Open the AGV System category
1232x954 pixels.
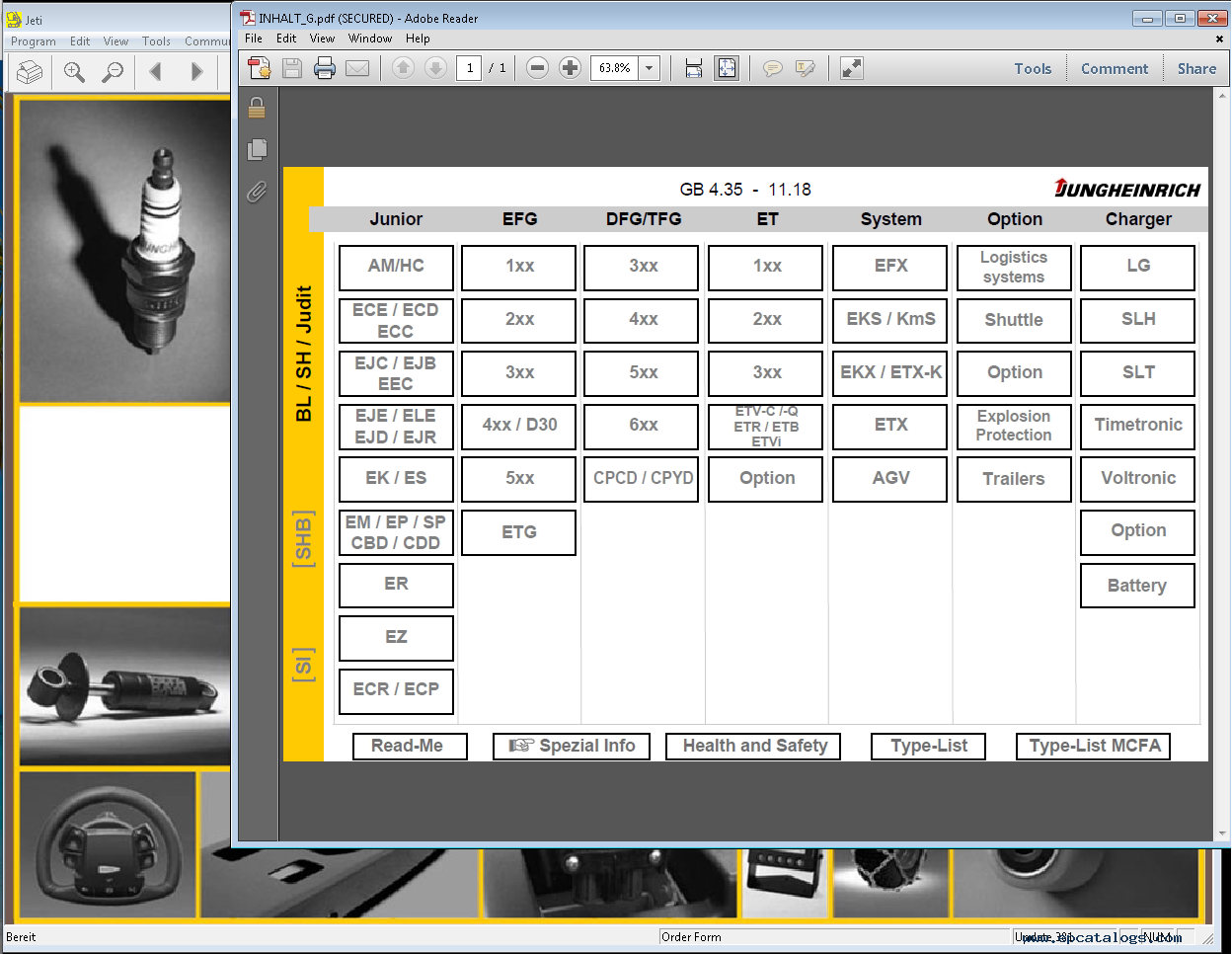pos(890,479)
